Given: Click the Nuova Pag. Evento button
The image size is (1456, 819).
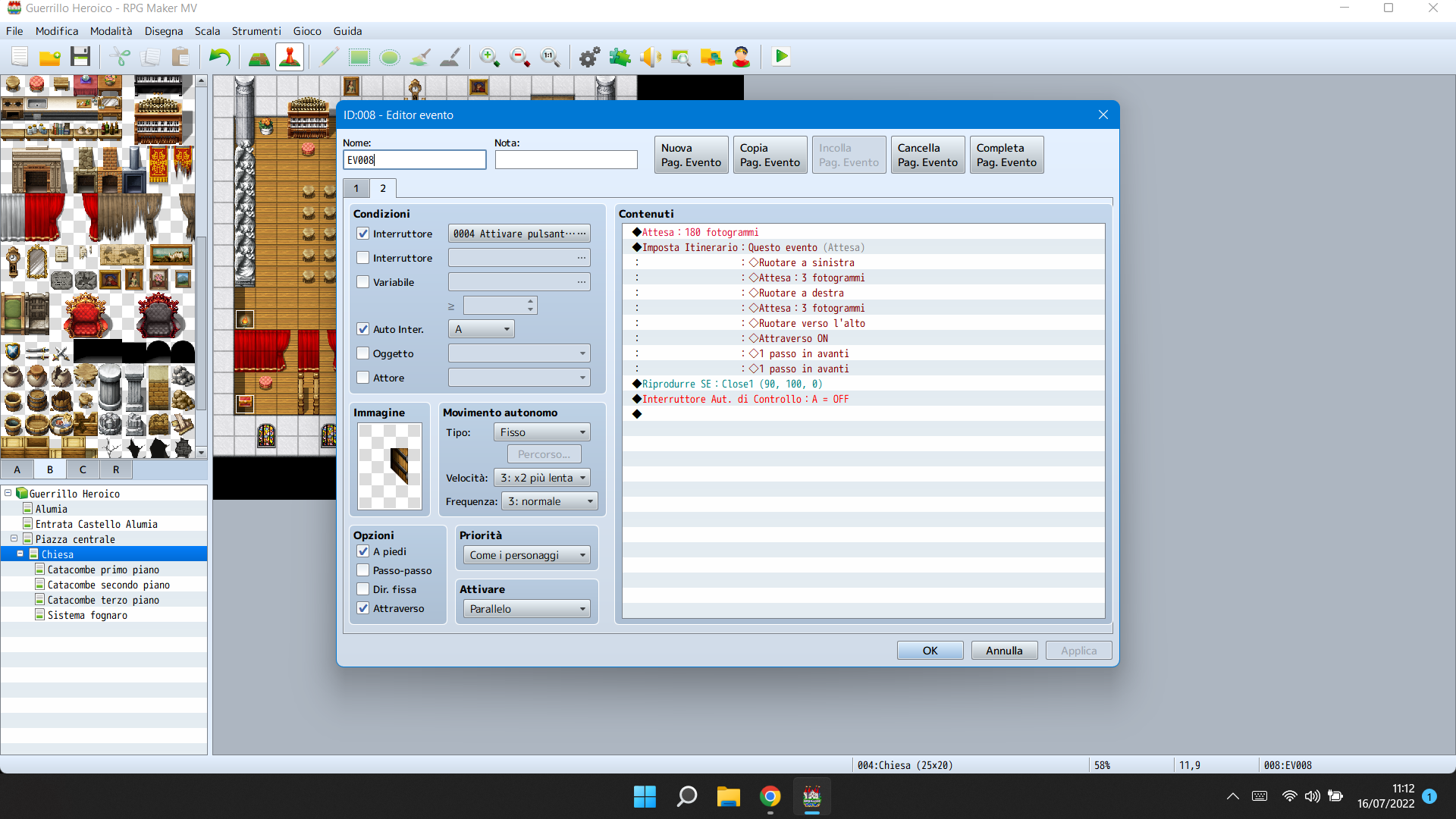Looking at the screenshot, I should [691, 155].
